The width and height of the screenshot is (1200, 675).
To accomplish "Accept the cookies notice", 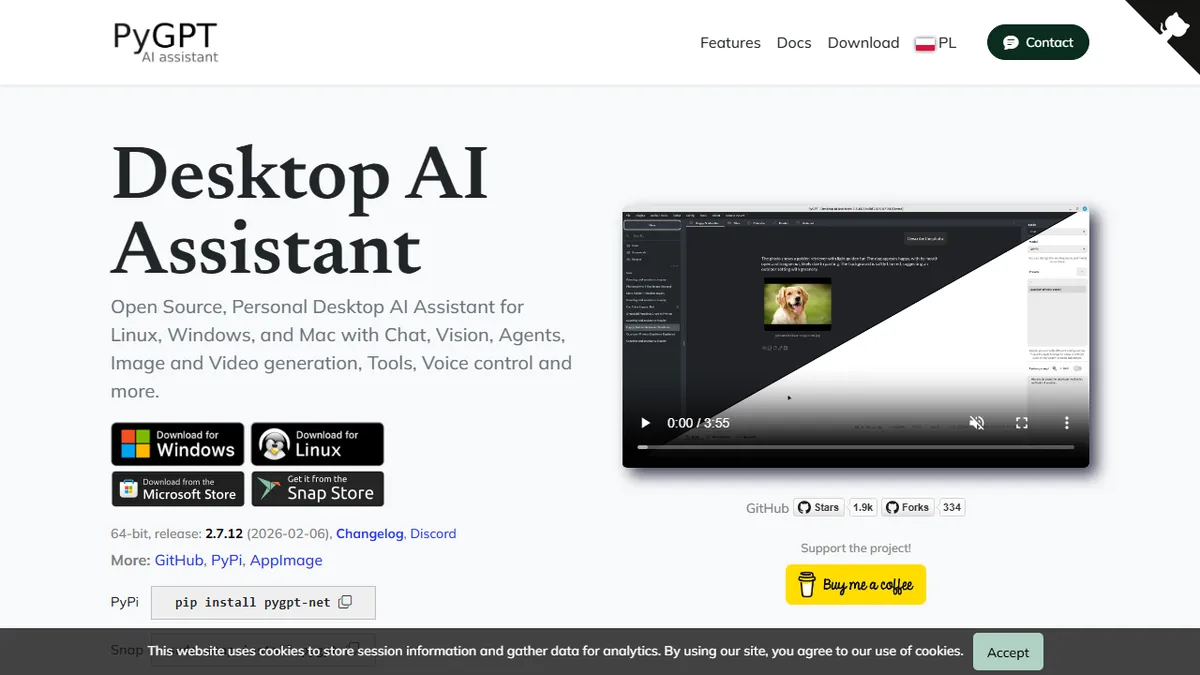I will click(1008, 652).
